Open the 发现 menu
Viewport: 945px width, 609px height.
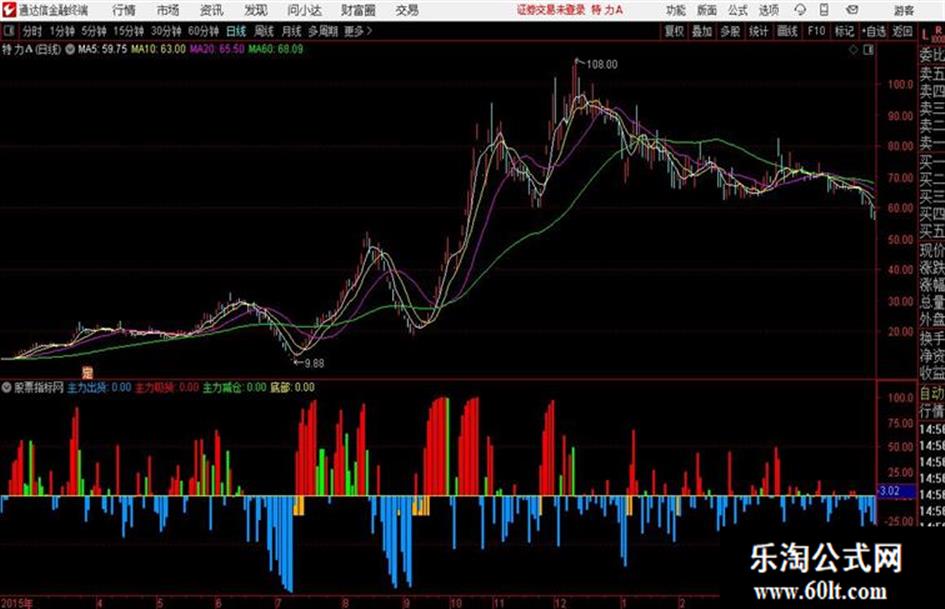point(255,10)
